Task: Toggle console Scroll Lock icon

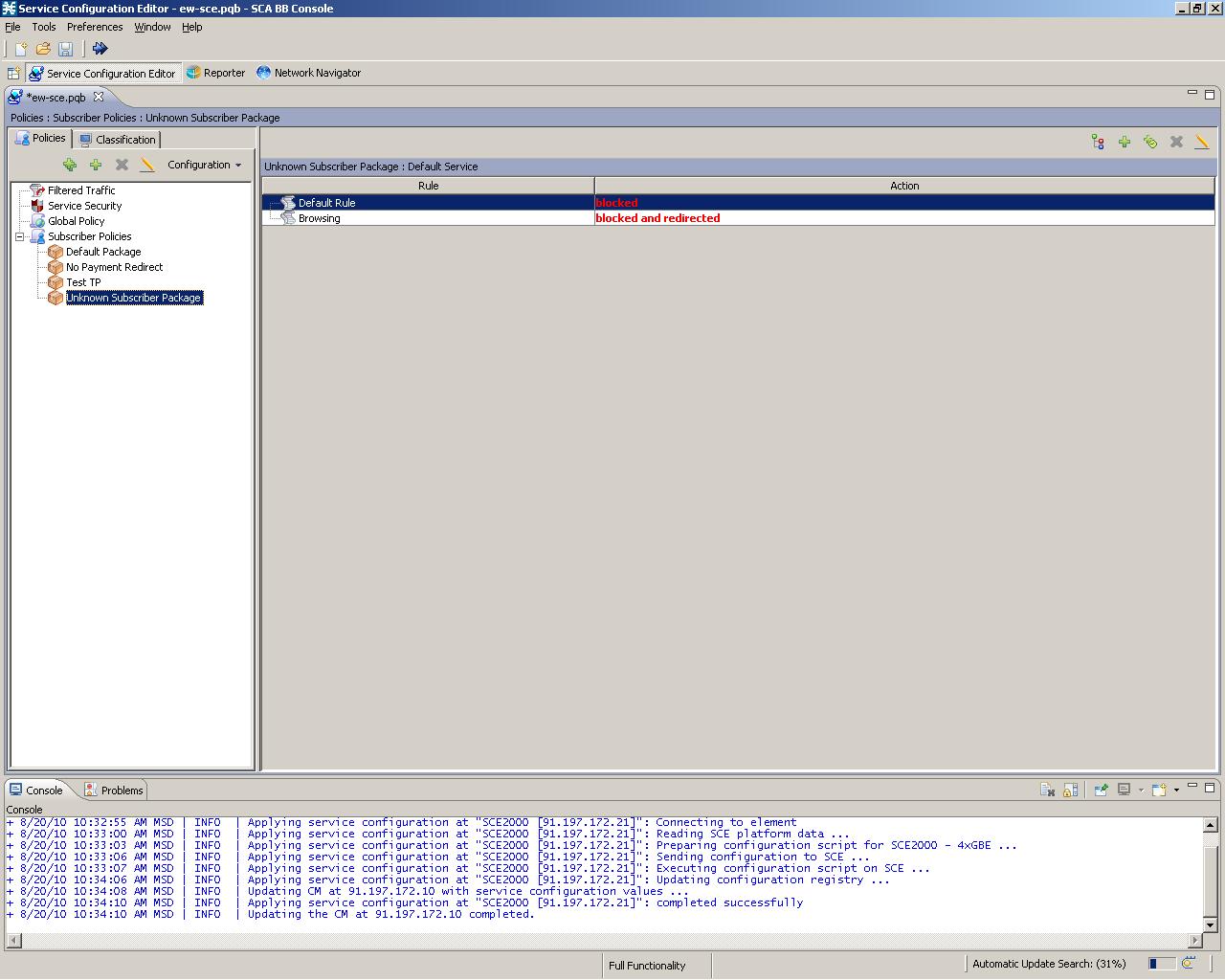Action: 1071,790
